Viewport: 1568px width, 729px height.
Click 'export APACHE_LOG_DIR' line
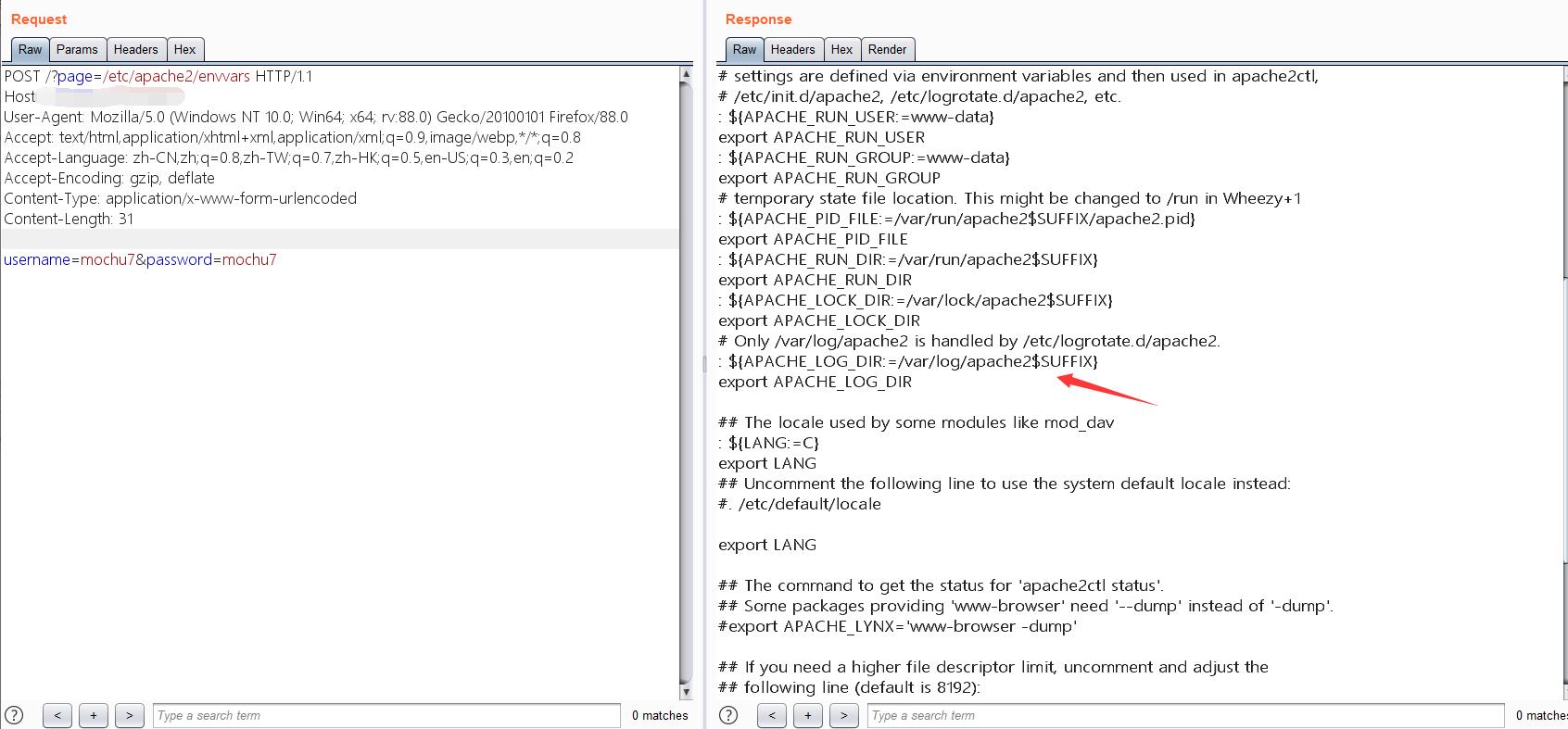click(x=816, y=382)
